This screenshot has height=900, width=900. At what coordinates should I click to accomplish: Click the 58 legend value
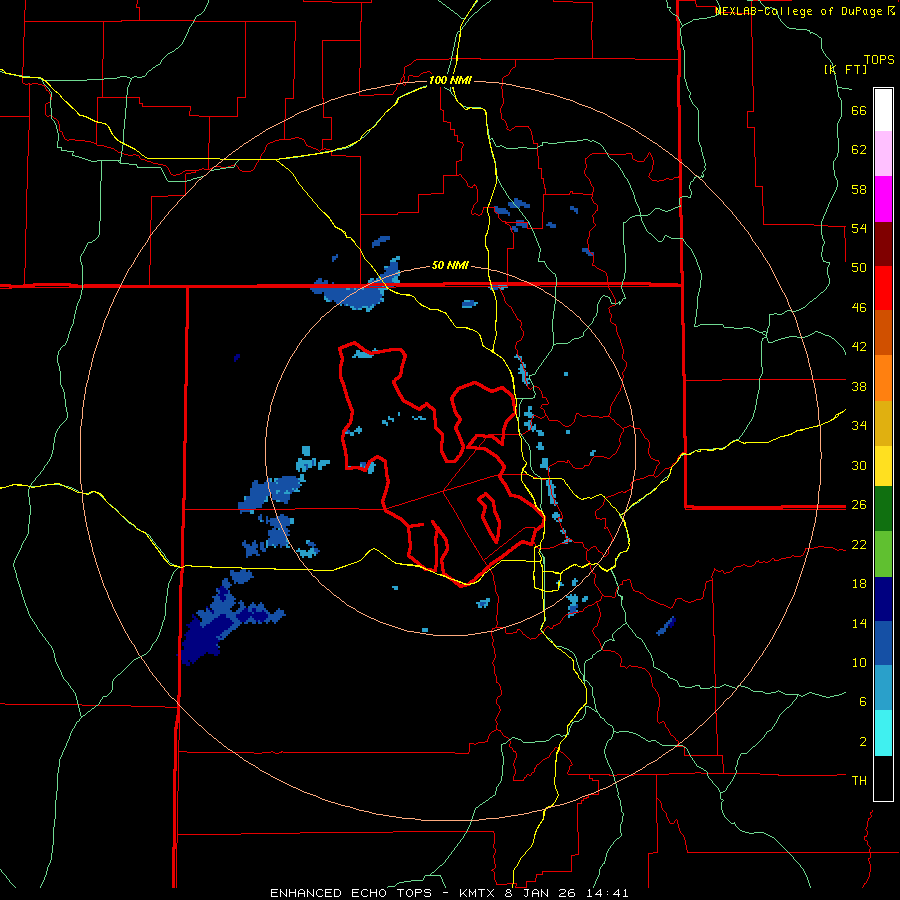[859, 189]
